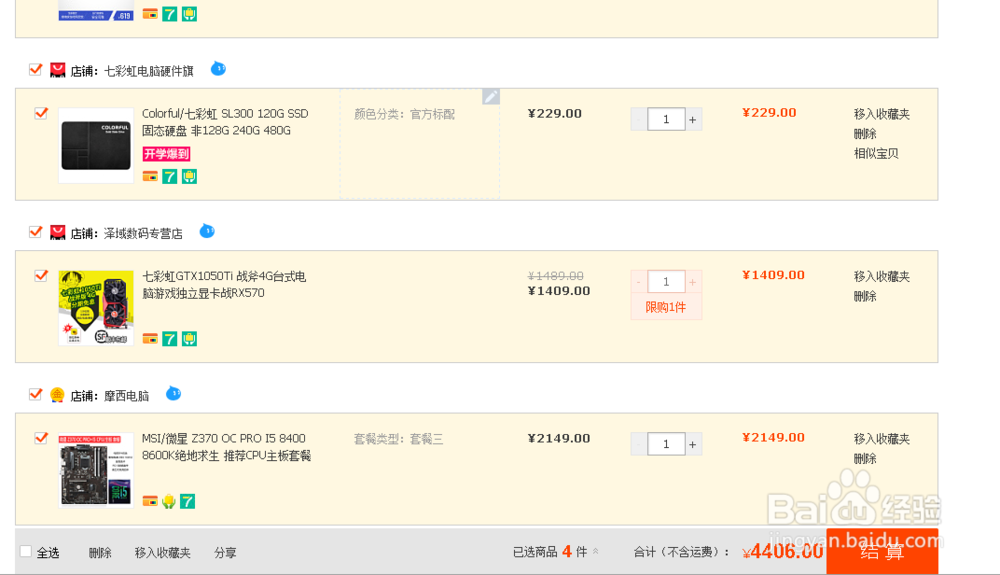Viewport: 1000px width, 575px height.
Task: Open the SSD product thumbnail
Action: click(96, 145)
